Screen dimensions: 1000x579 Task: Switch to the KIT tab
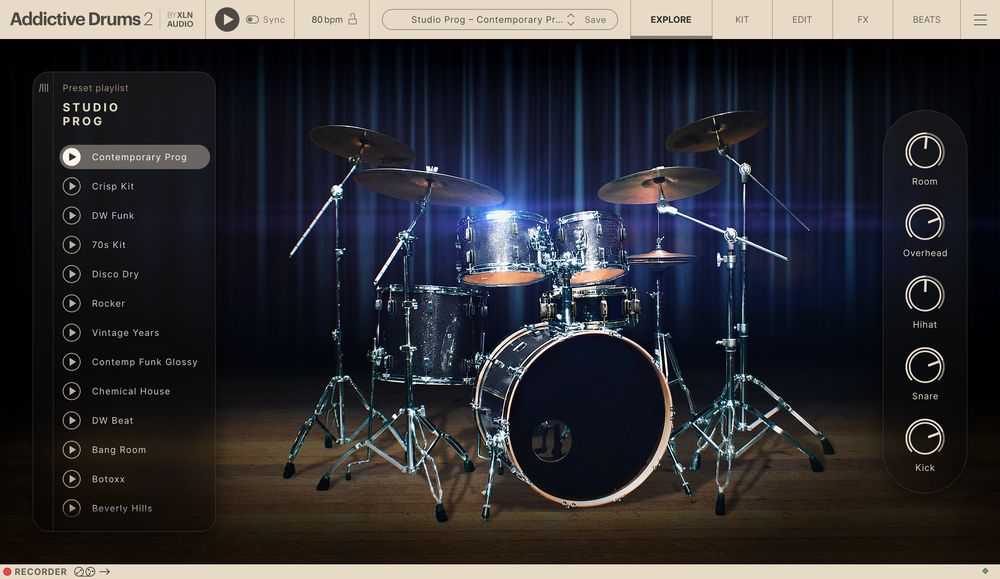click(x=742, y=19)
